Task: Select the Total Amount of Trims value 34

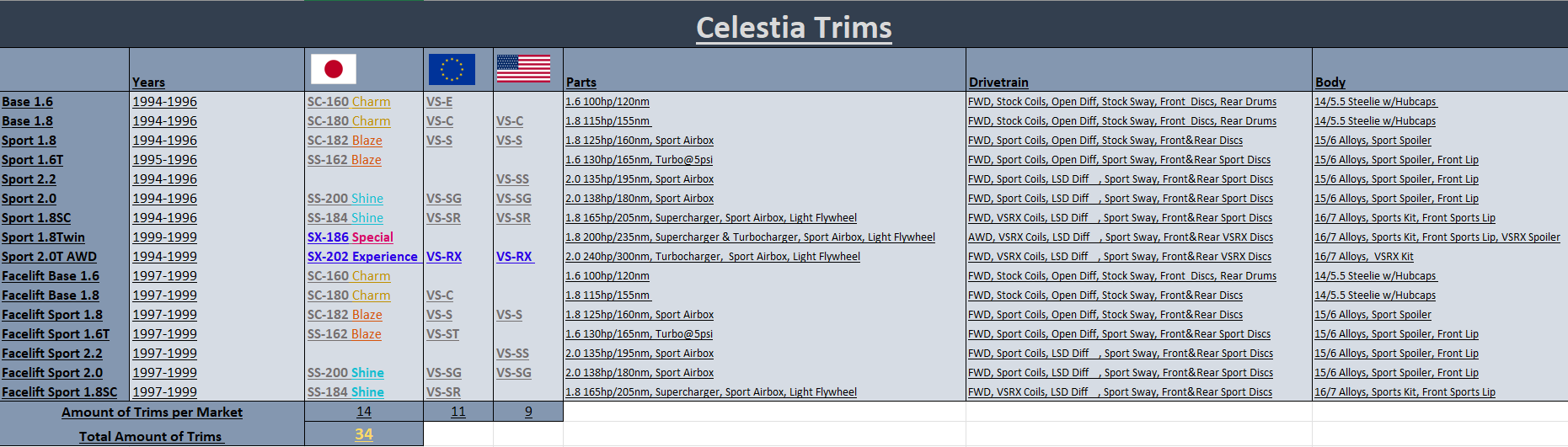Action: (x=364, y=434)
